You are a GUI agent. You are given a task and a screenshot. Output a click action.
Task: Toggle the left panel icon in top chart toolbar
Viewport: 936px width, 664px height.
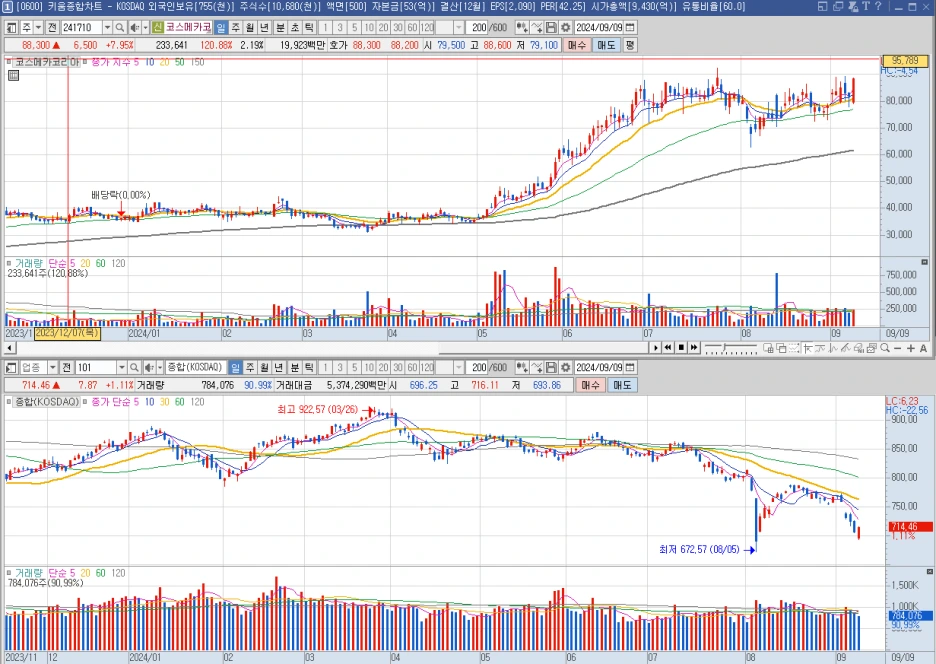11,27
